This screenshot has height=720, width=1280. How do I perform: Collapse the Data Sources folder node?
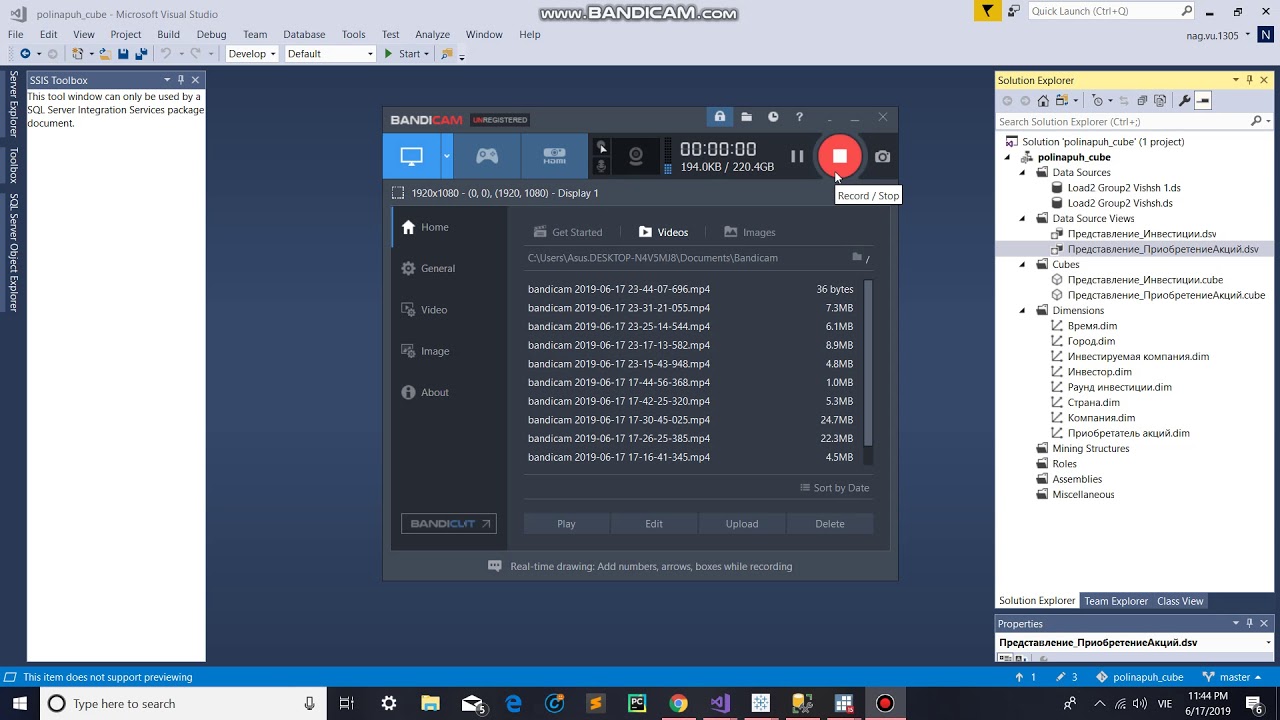(x=1022, y=173)
